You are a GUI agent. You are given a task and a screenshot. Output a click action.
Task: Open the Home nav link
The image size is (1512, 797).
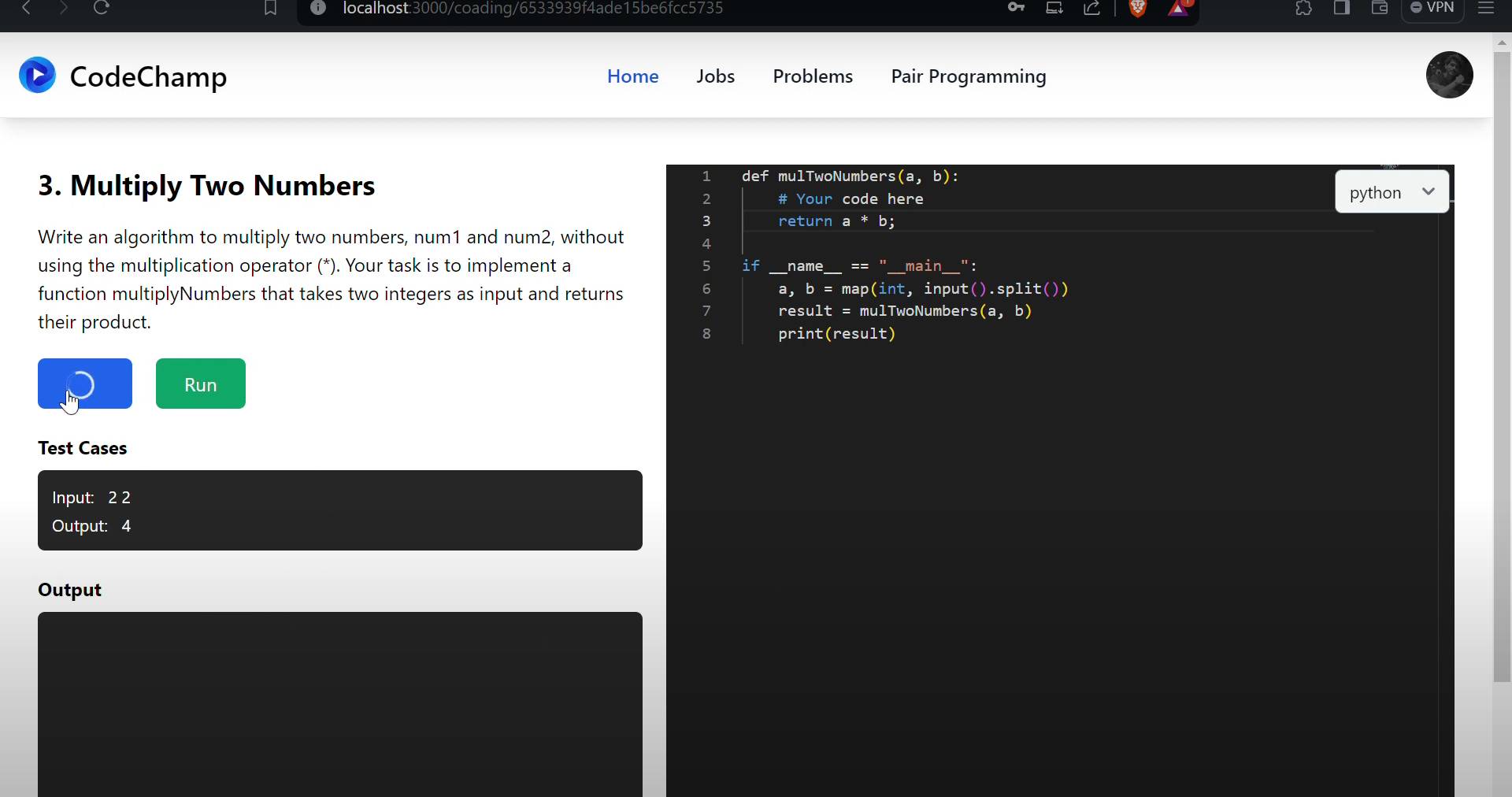point(632,76)
